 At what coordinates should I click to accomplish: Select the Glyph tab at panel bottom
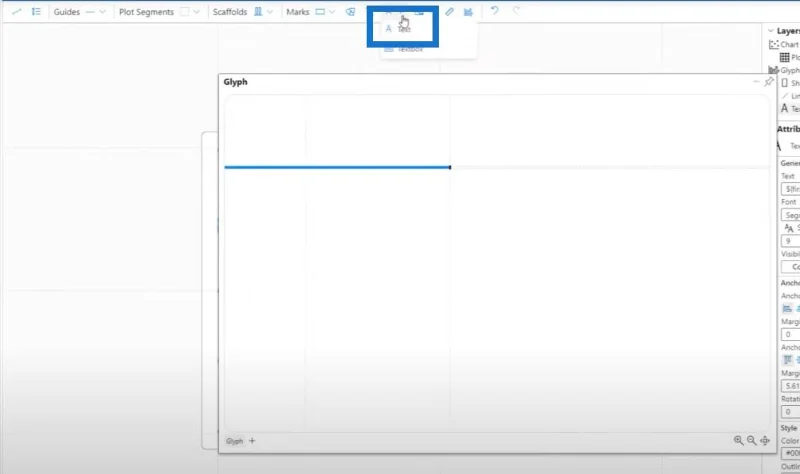click(x=234, y=441)
